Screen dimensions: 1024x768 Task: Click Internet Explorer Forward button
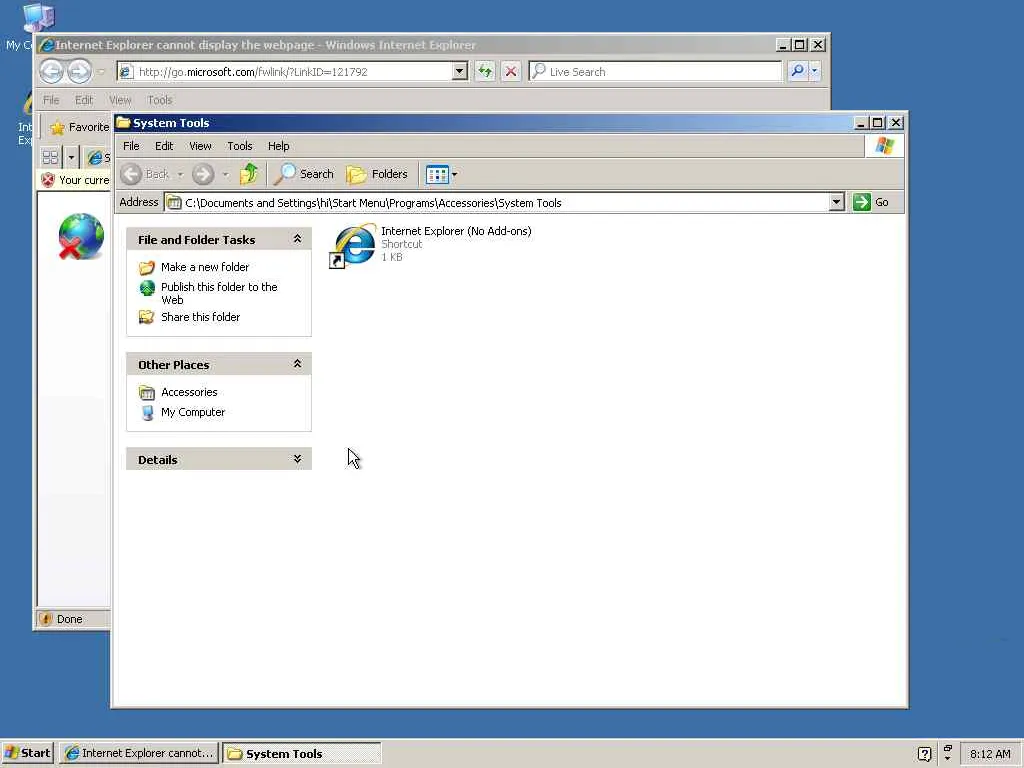pos(79,71)
